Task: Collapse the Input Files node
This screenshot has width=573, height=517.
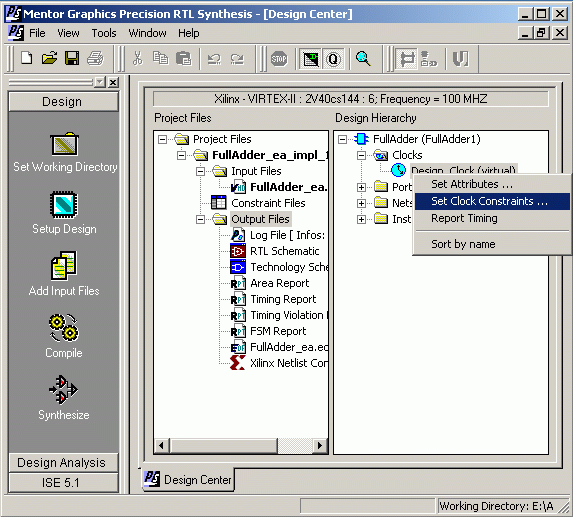Action: [x=200, y=171]
